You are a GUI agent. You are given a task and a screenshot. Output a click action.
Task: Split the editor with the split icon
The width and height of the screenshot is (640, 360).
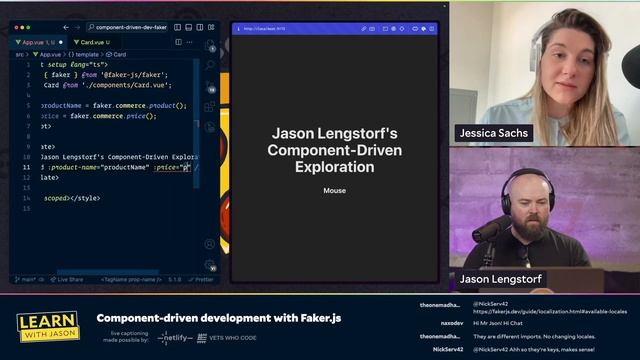(178, 42)
